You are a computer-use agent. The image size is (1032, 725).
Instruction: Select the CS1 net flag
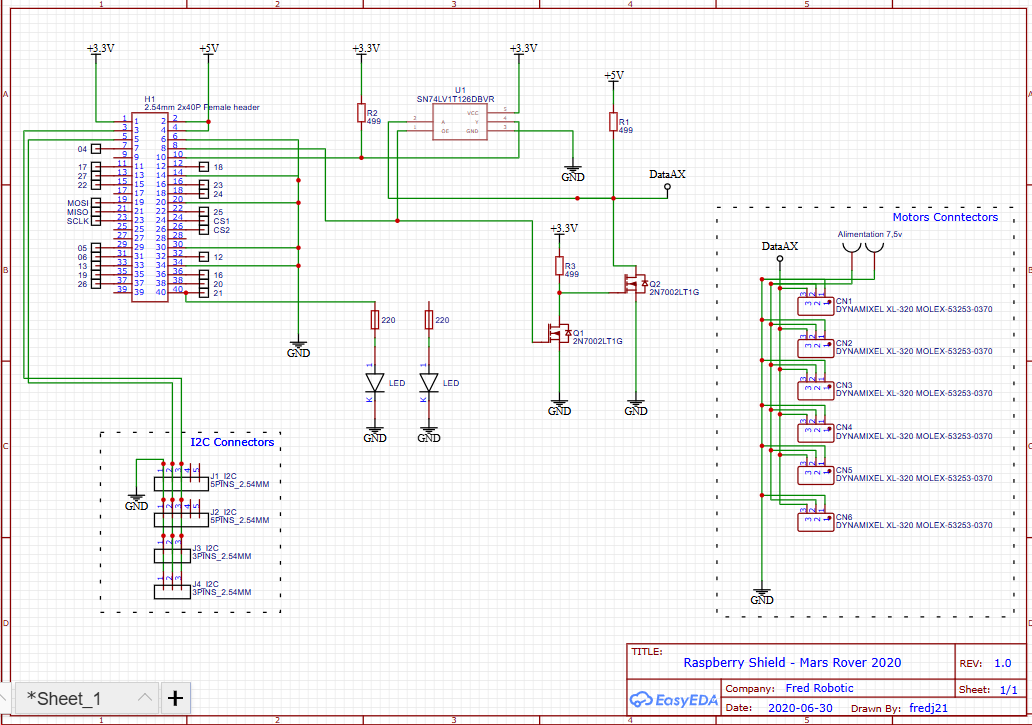click(x=215, y=221)
